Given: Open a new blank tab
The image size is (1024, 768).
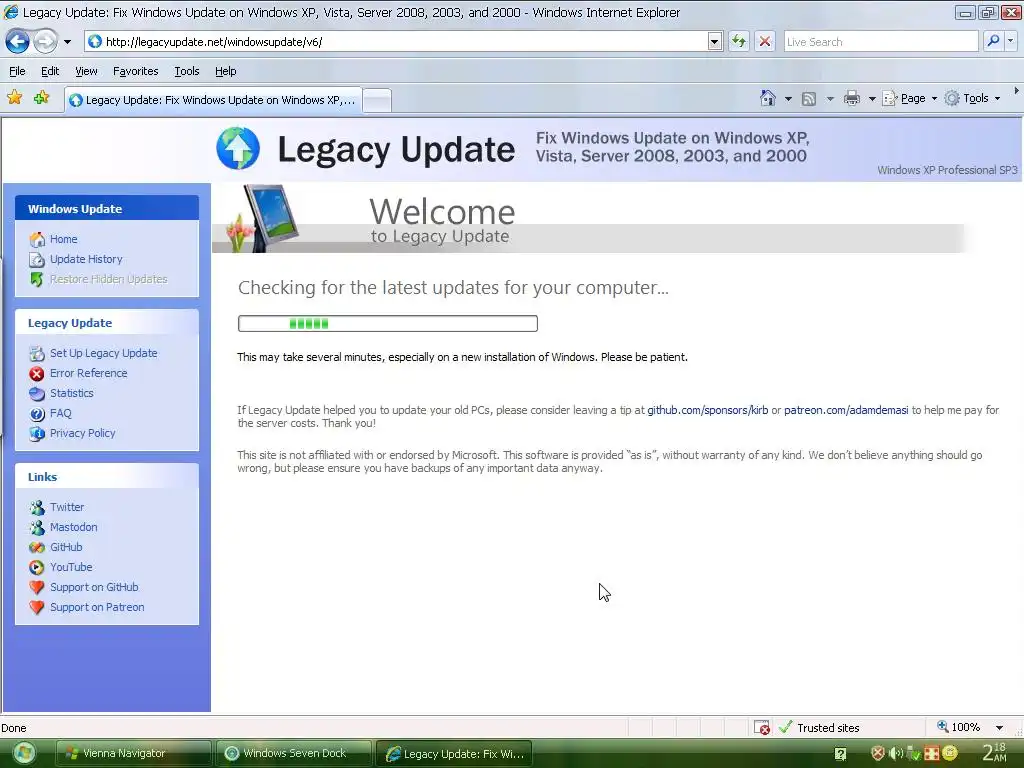Looking at the screenshot, I should 377,101.
